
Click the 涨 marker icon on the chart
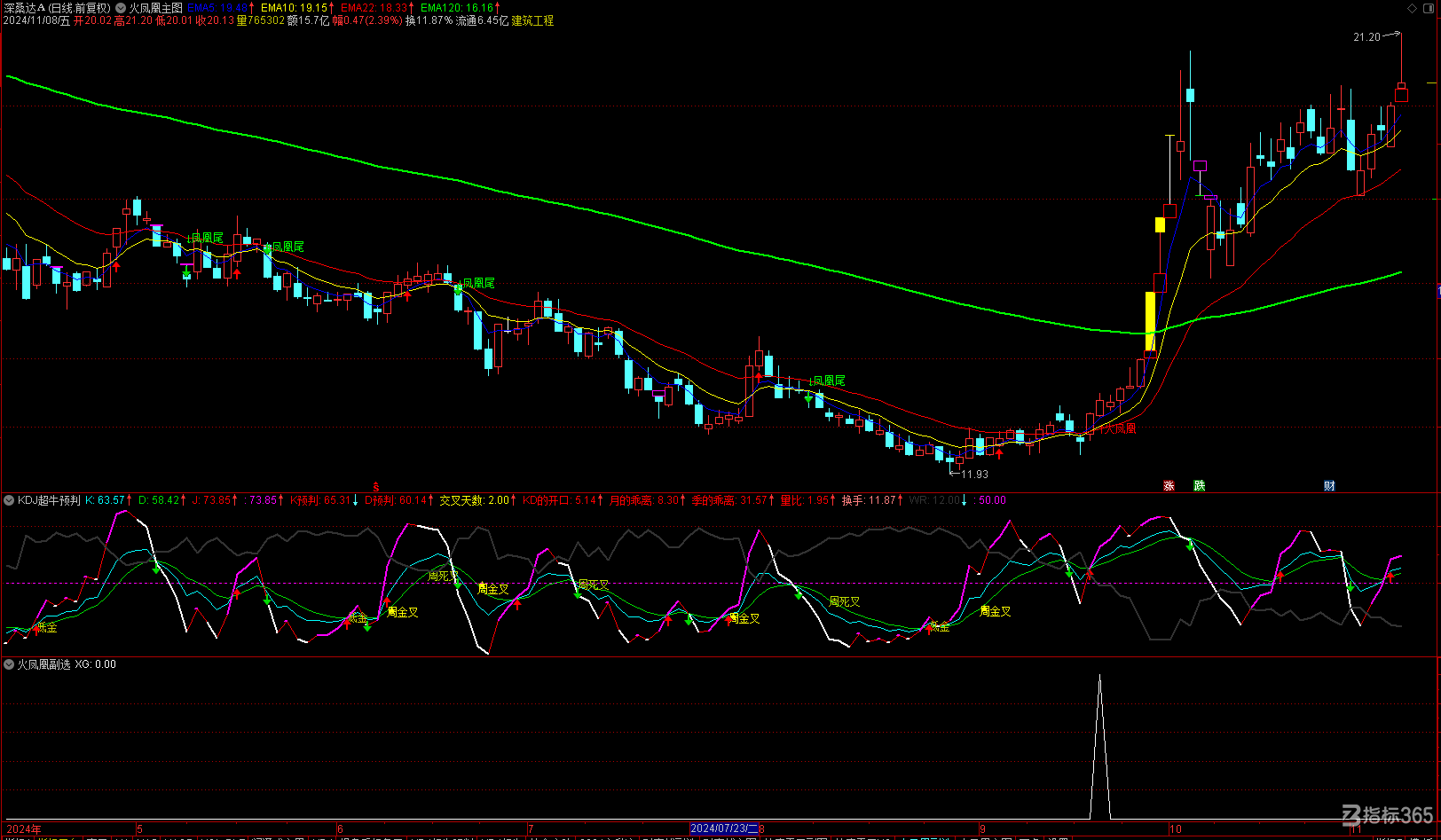coord(1169,486)
